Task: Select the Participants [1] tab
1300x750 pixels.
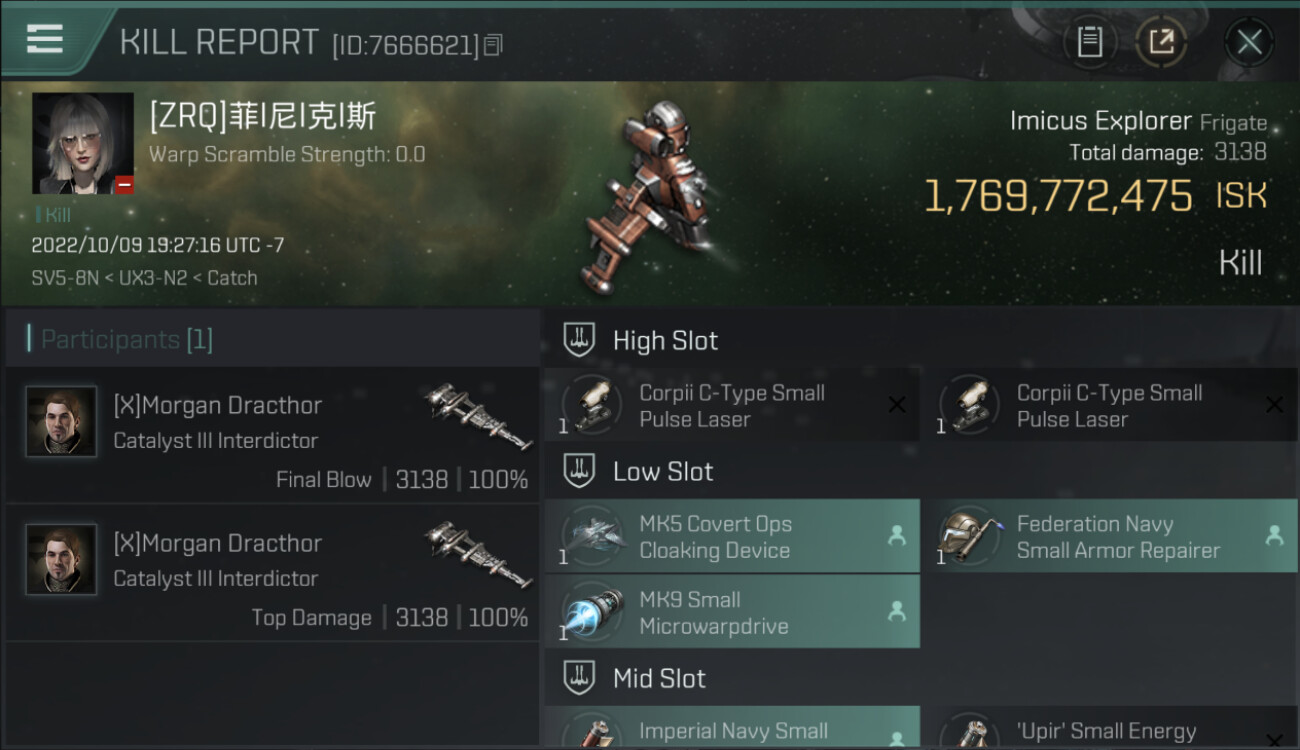Action: coord(126,339)
